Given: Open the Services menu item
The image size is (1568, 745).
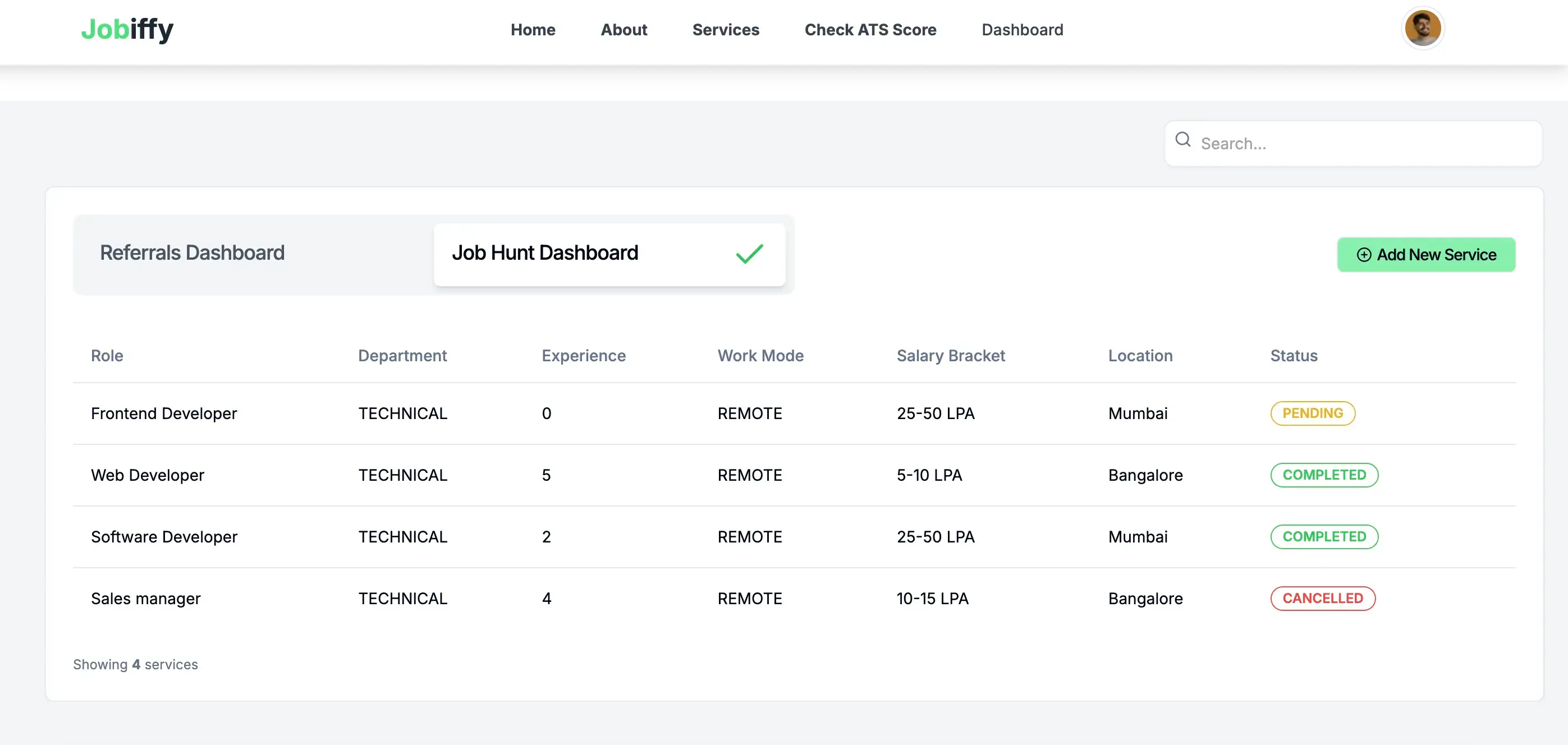Looking at the screenshot, I should point(726,30).
